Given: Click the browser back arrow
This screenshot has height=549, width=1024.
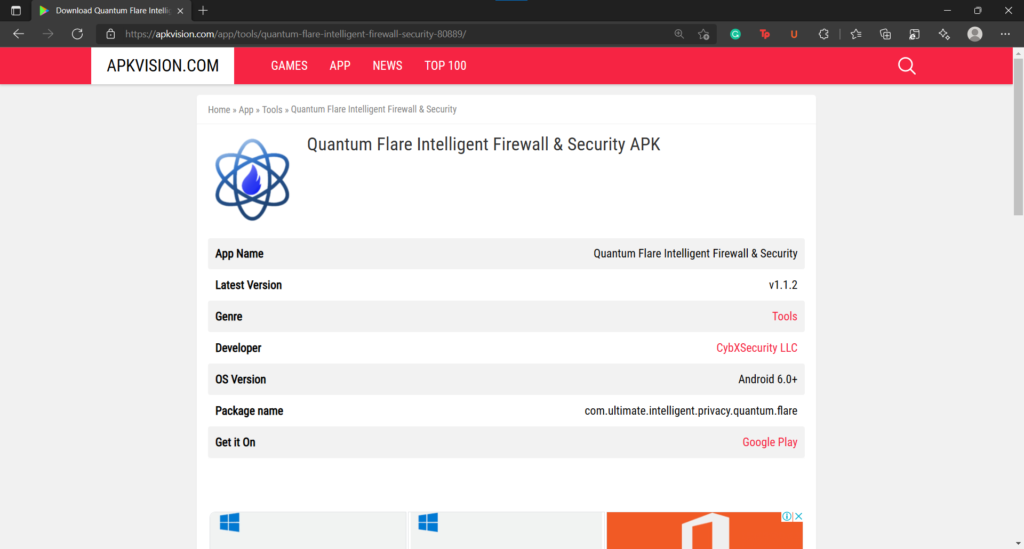Looking at the screenshot, I should pos(18,34).
